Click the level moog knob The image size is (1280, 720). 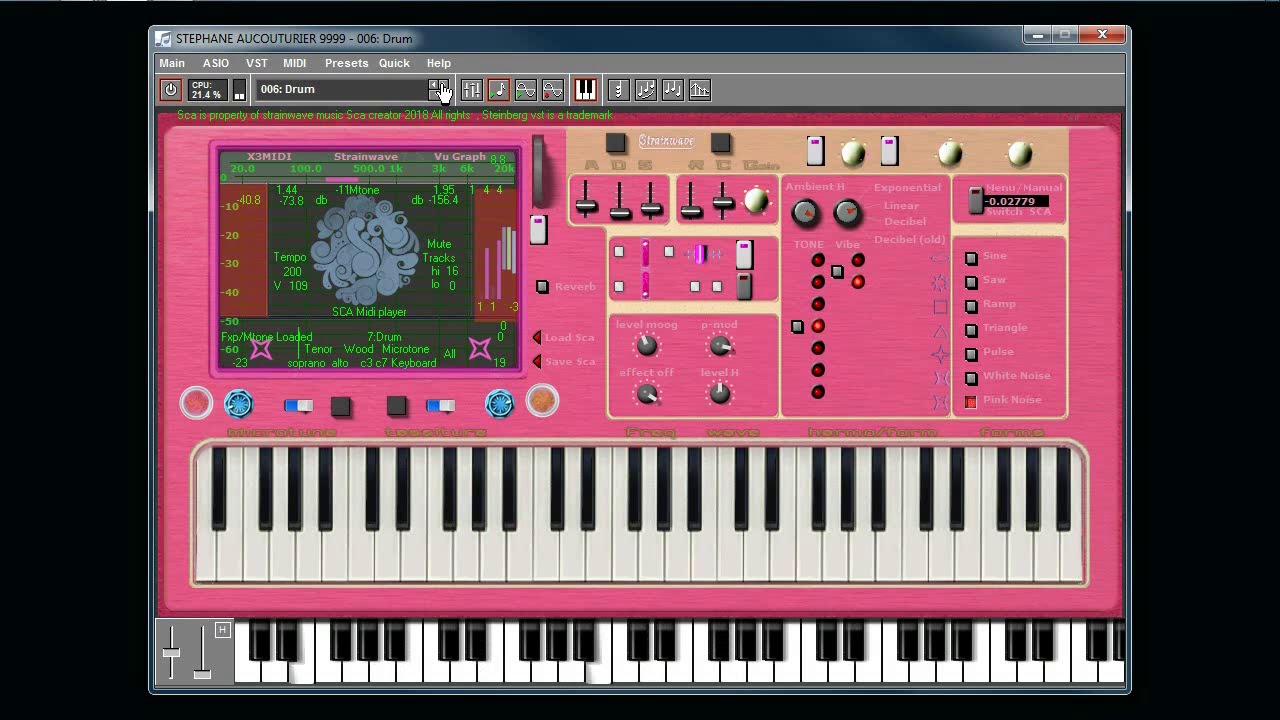(647, 346)
